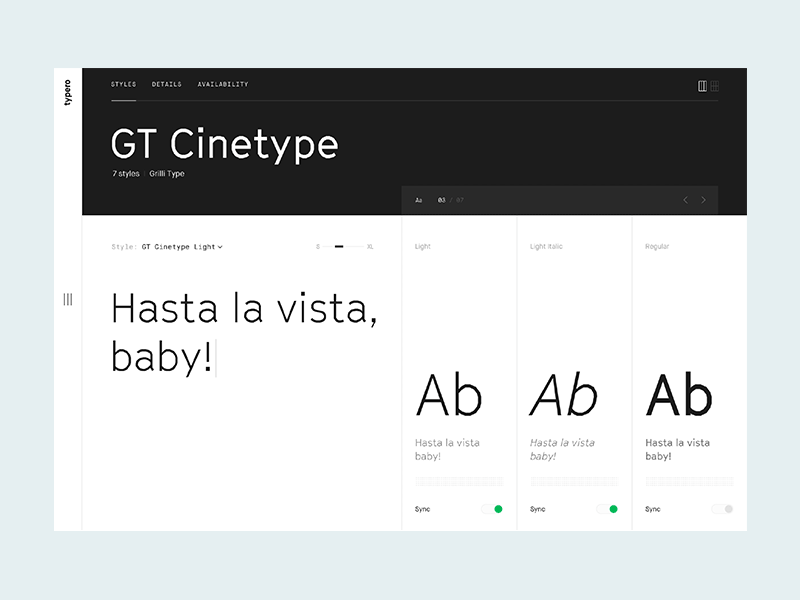Switch to column view layout
Image resolution: width=800 pixels, height=600 pixels.
click(x=702, y=86)
